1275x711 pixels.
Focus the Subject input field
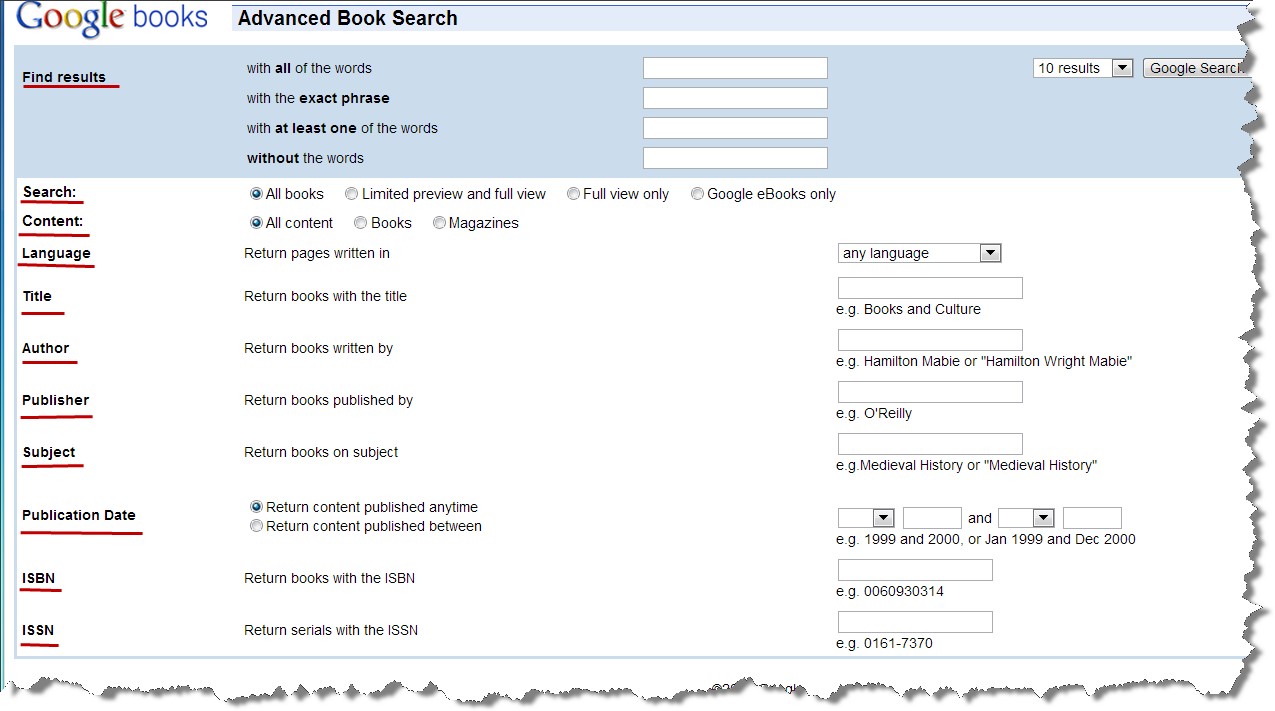point(930,444)
